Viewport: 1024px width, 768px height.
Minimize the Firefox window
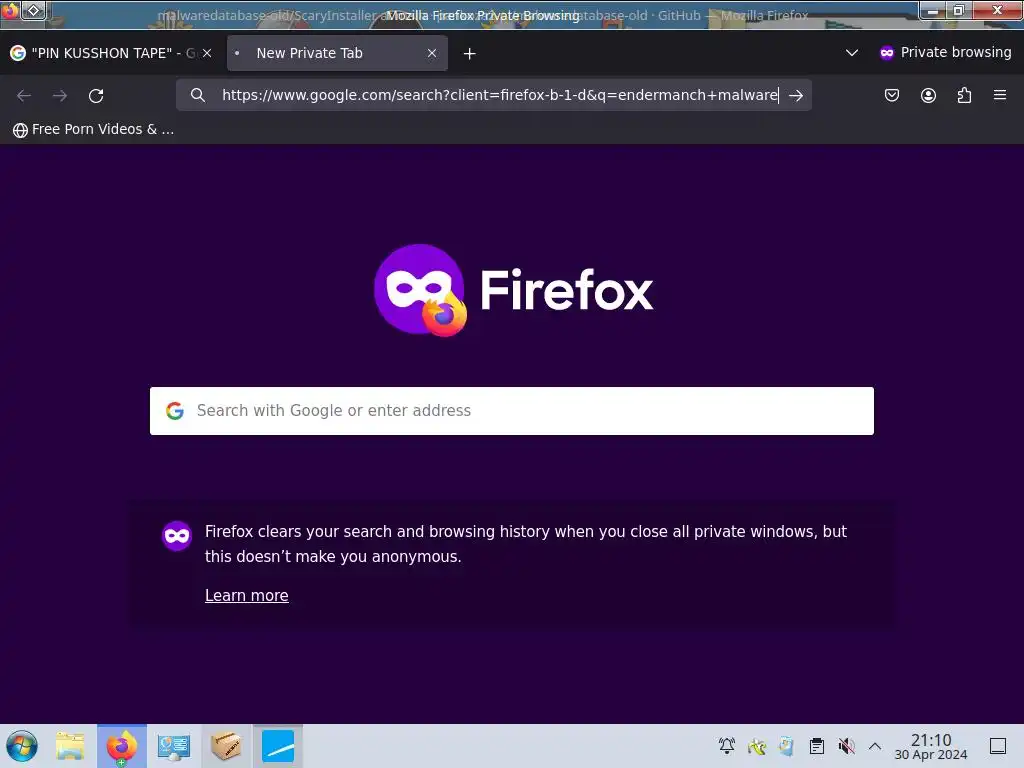point(933,10)
